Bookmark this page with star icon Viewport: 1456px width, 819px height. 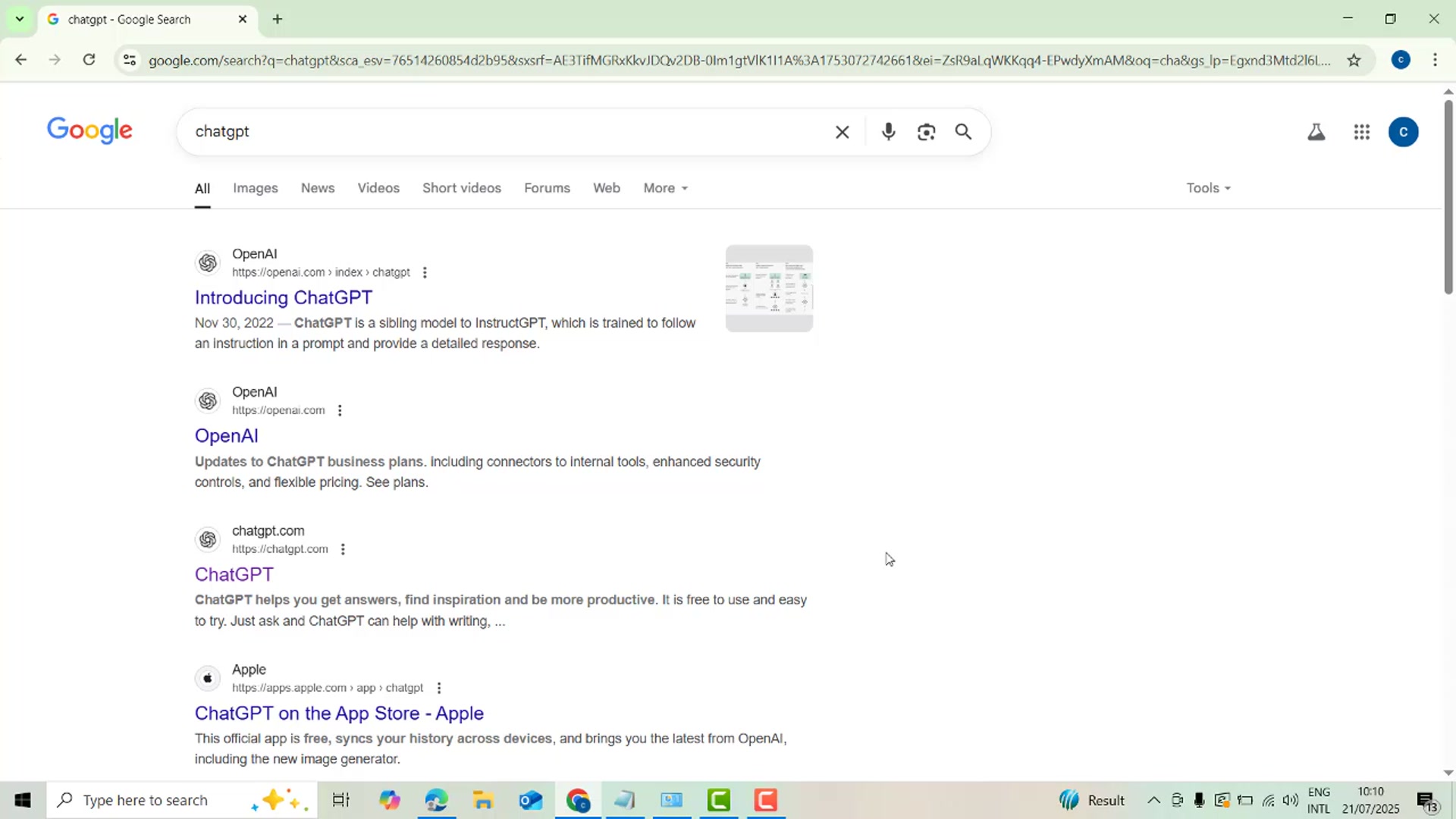click(1354, 60)
